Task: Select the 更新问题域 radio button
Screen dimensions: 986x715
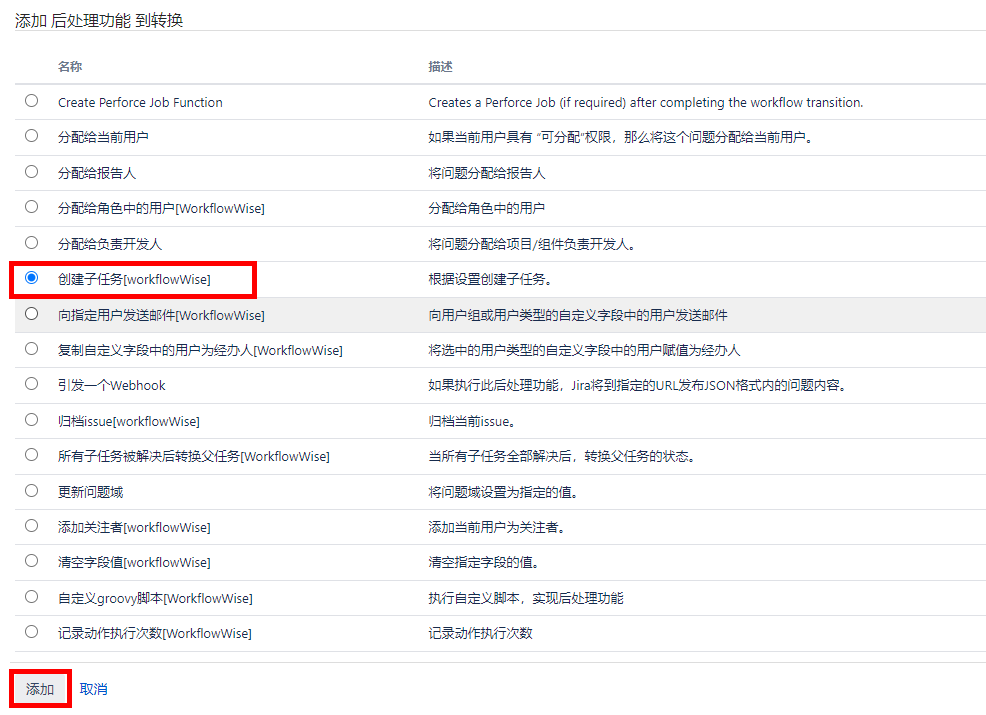Action: pyautogui.click(x=32, y=491)
